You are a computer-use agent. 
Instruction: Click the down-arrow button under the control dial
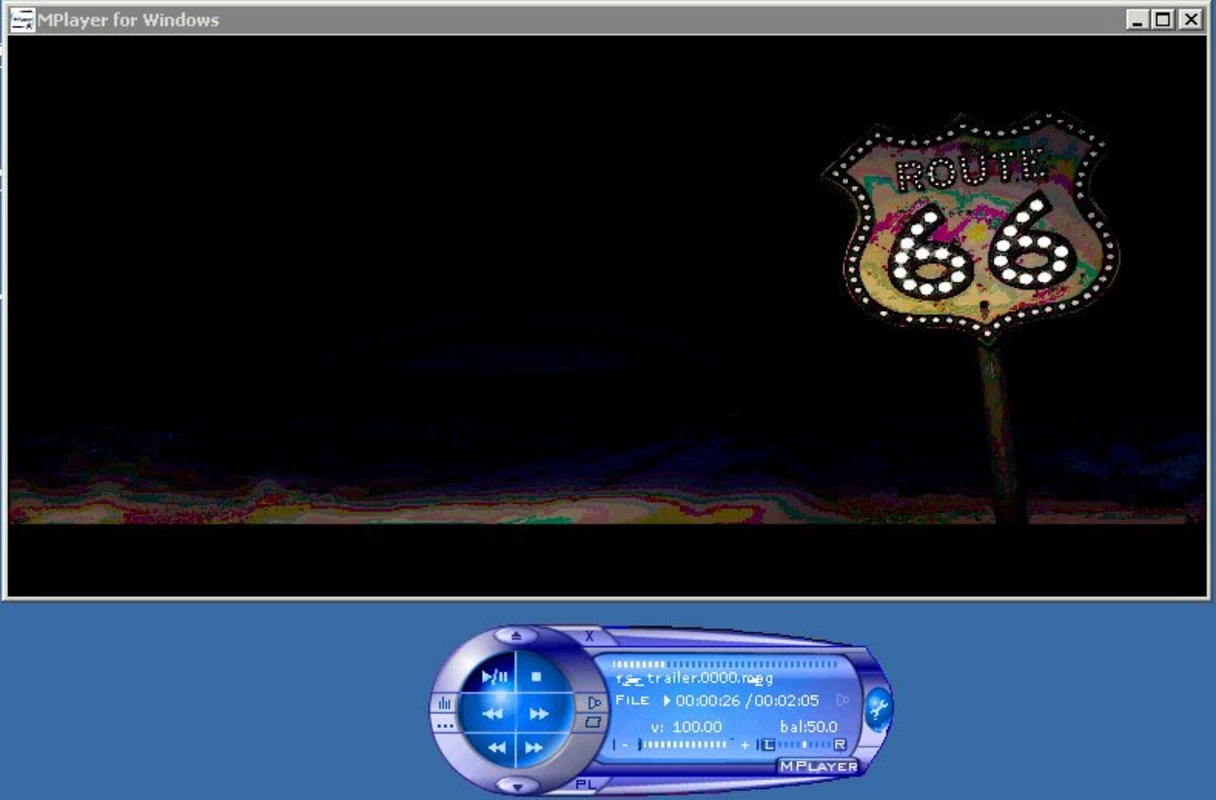coord(517,787)
